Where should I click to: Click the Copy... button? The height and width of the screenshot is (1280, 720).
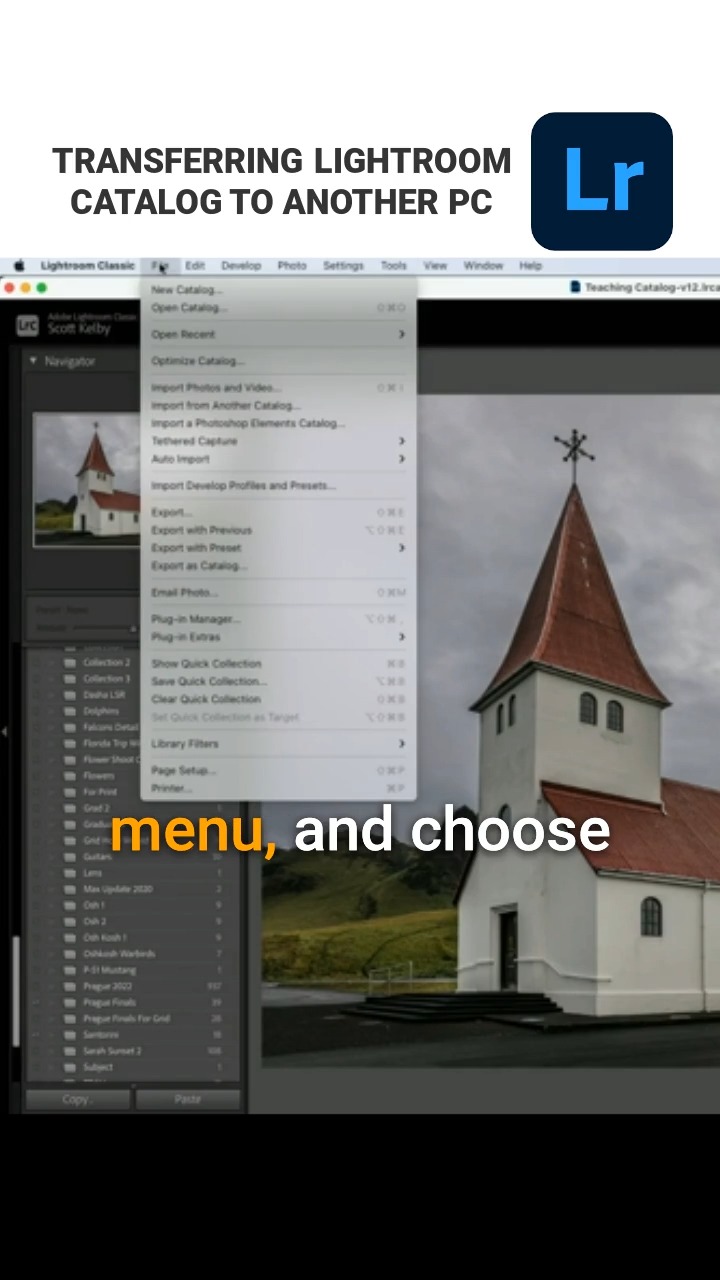coord(77,1099)
